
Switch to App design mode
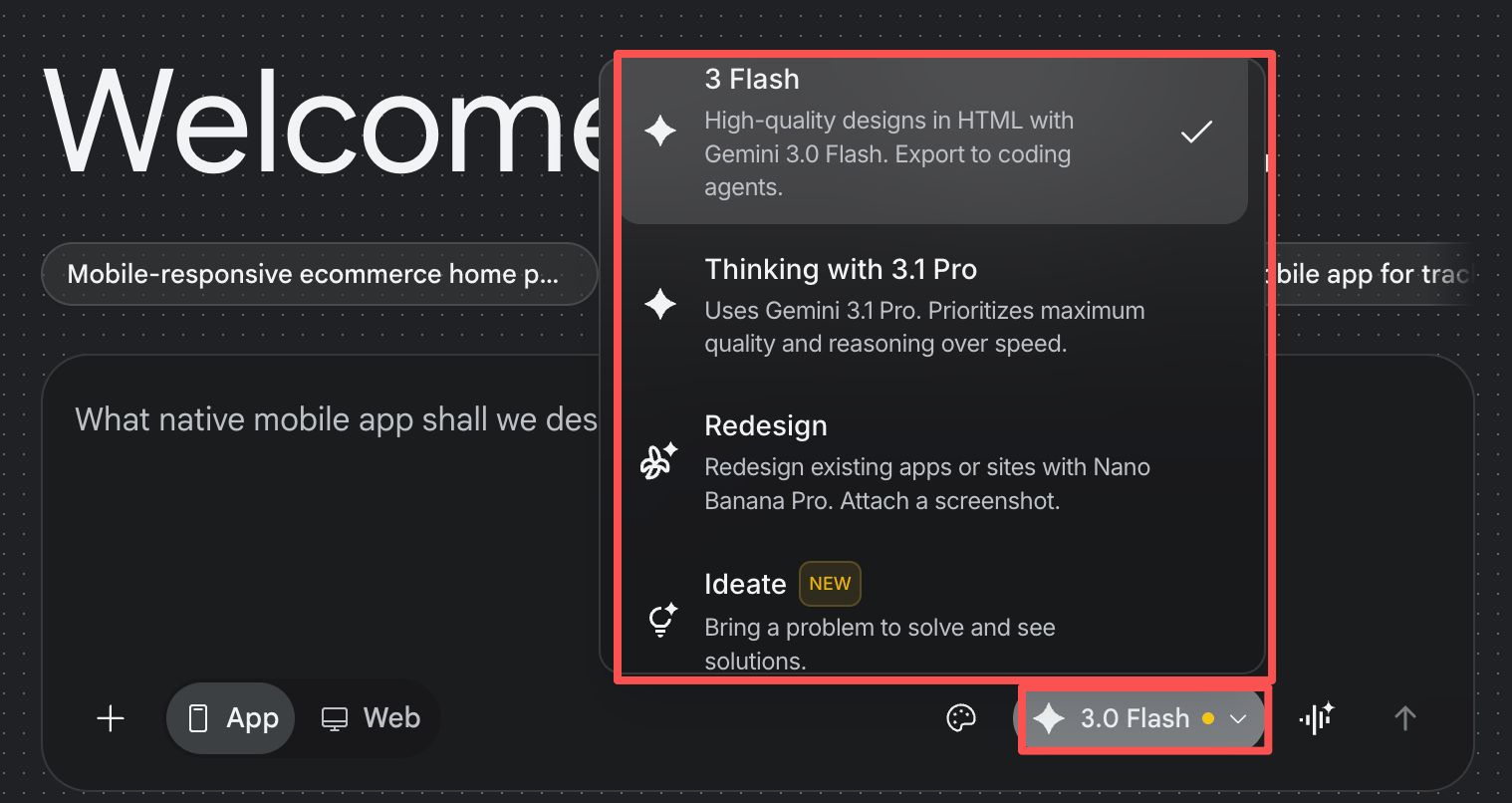point(232,718)
